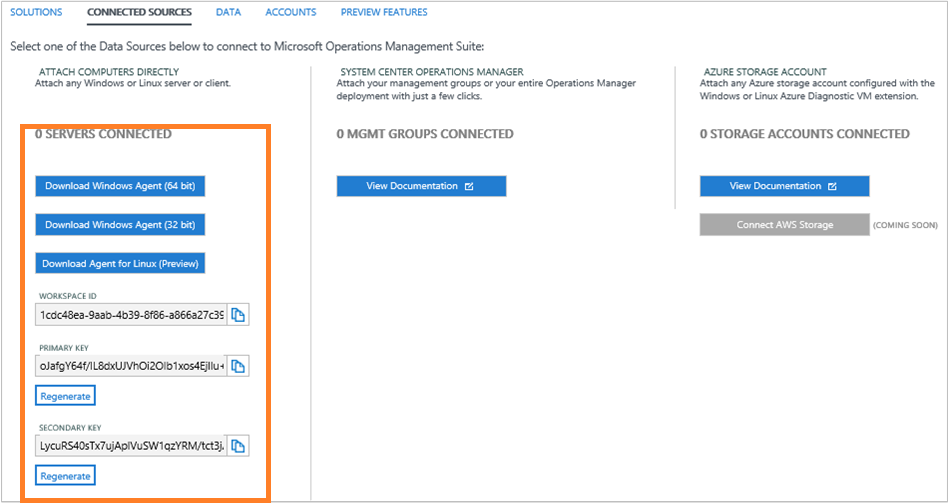949x503 pixels.
Task: View Documentation for System Center Operations Manager
Action: 421,186
